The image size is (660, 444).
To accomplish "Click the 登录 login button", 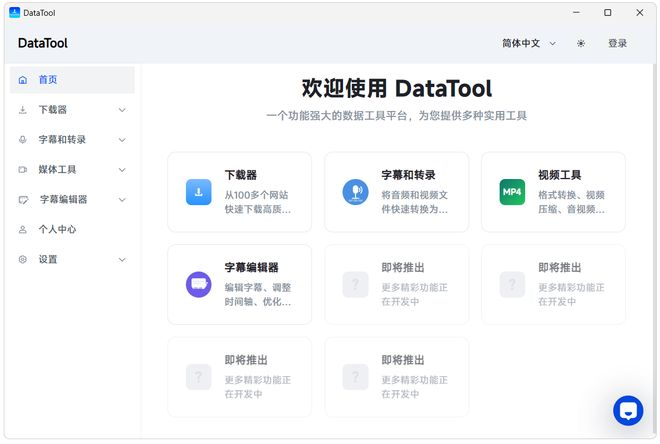I will coord(617,43).
